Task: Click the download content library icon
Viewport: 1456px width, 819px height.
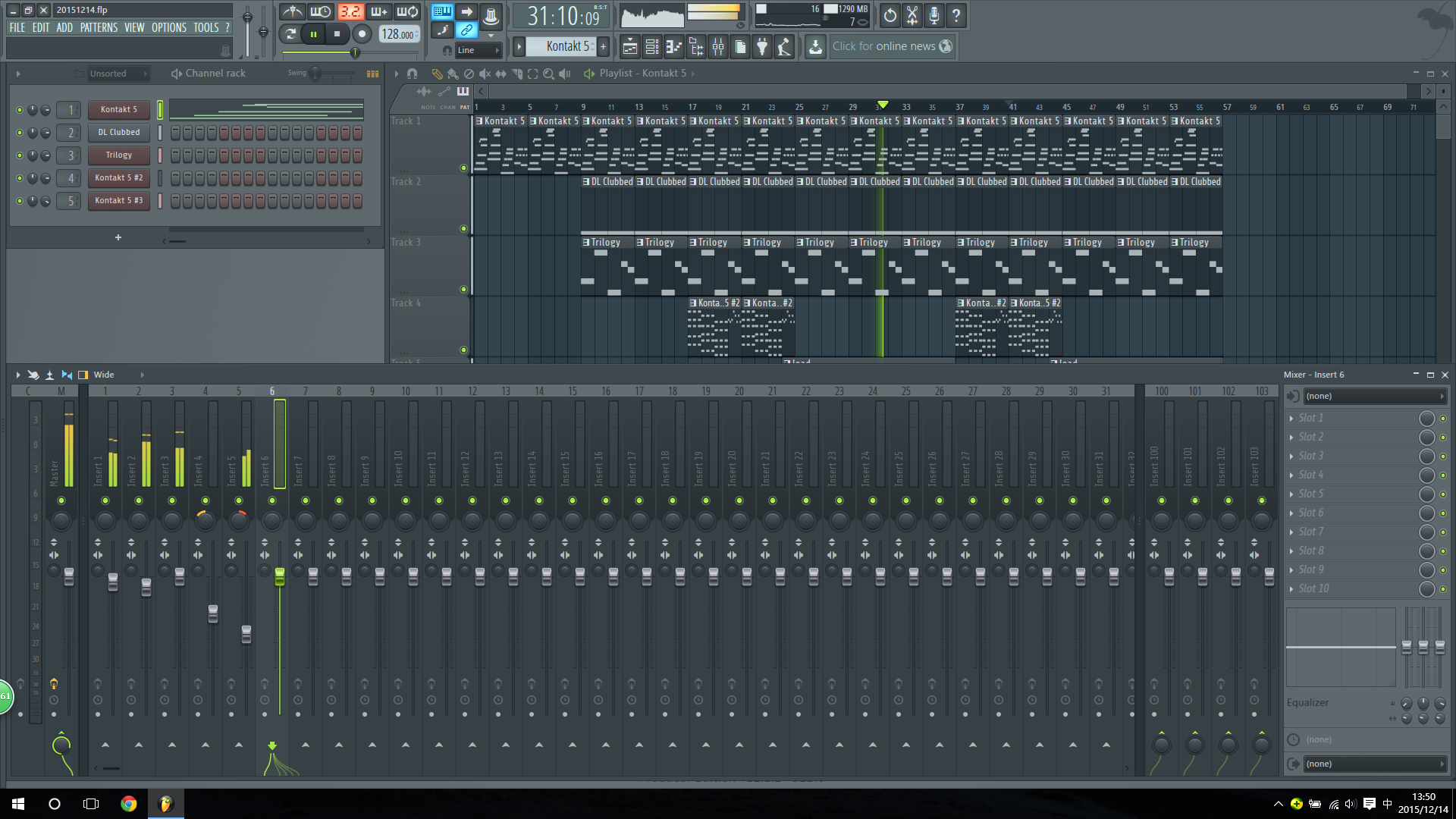Action: tap(815, 47)
